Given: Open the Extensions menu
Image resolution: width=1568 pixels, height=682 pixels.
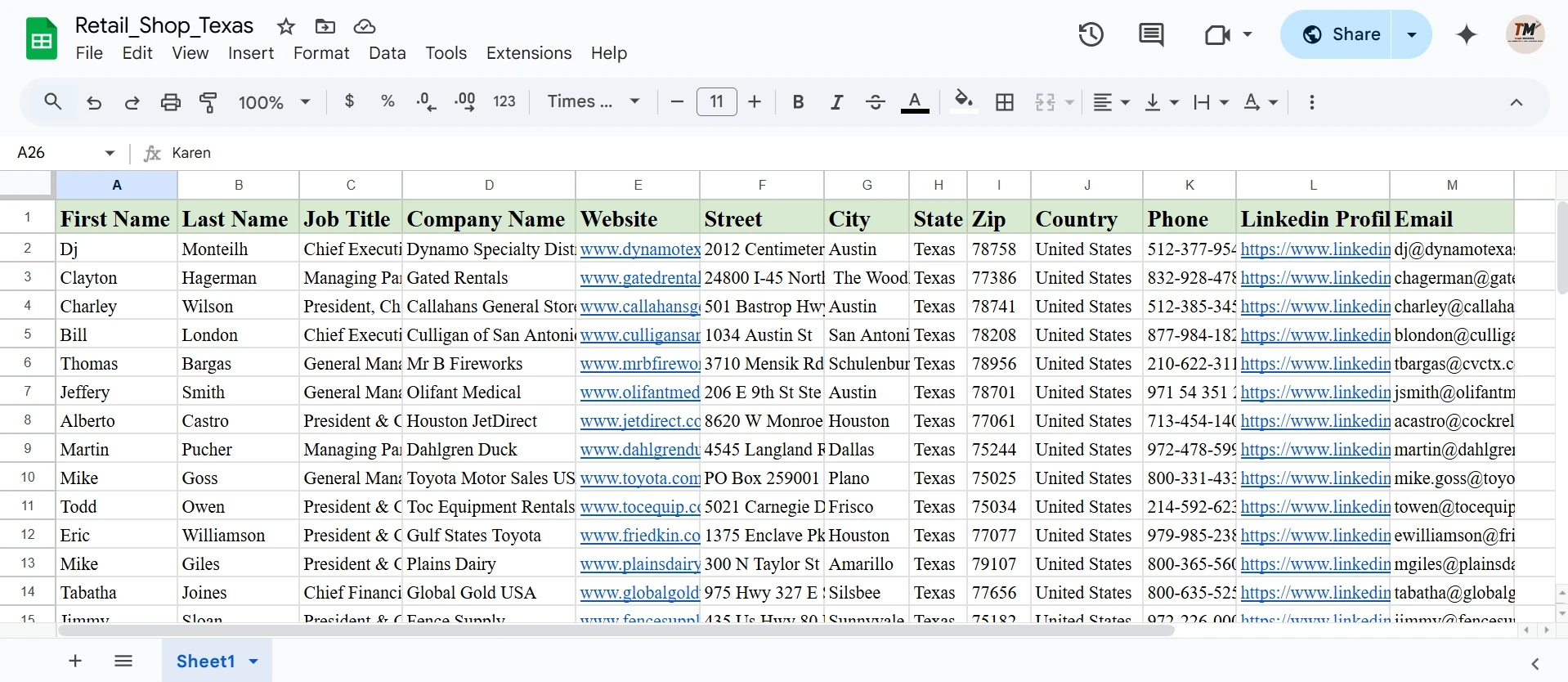Looking at the screenshot, I should [529, 53].
